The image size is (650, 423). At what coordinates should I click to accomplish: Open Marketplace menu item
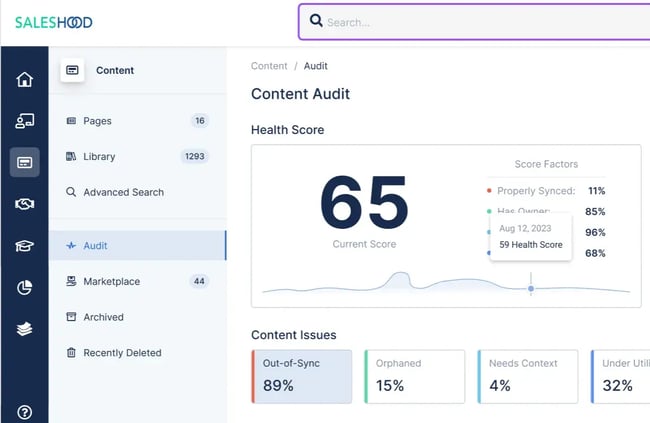[138, 281]
